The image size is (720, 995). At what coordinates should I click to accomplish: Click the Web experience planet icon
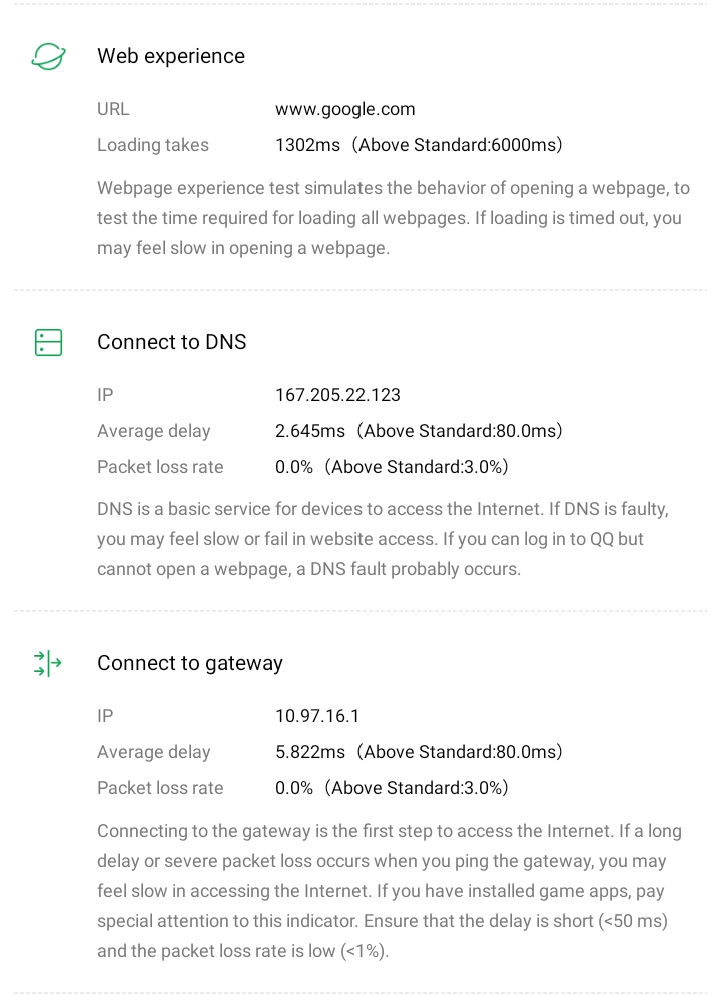[x=48, y=56]
